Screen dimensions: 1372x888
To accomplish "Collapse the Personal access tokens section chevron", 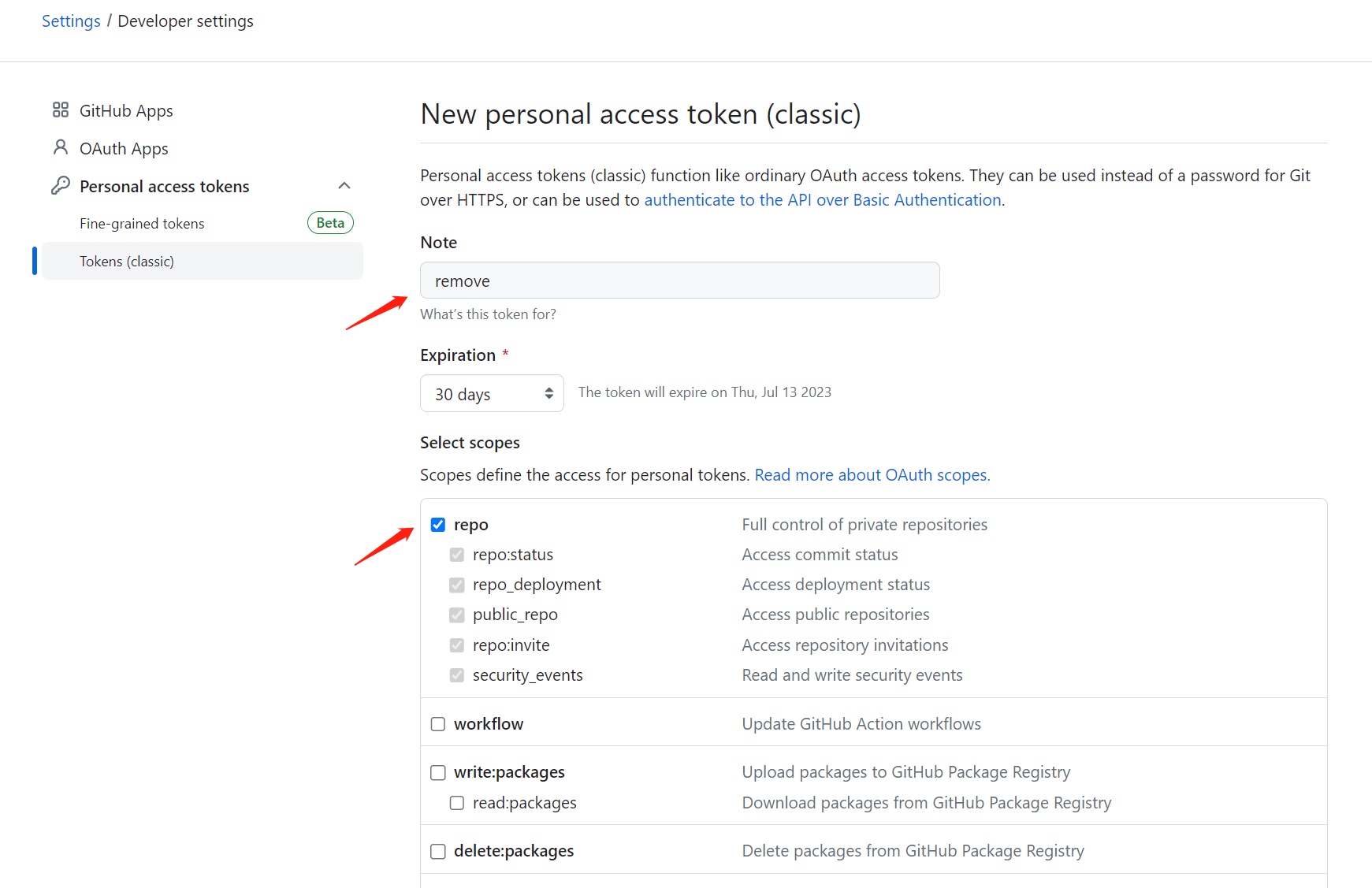I will click(x=344, y=186).
